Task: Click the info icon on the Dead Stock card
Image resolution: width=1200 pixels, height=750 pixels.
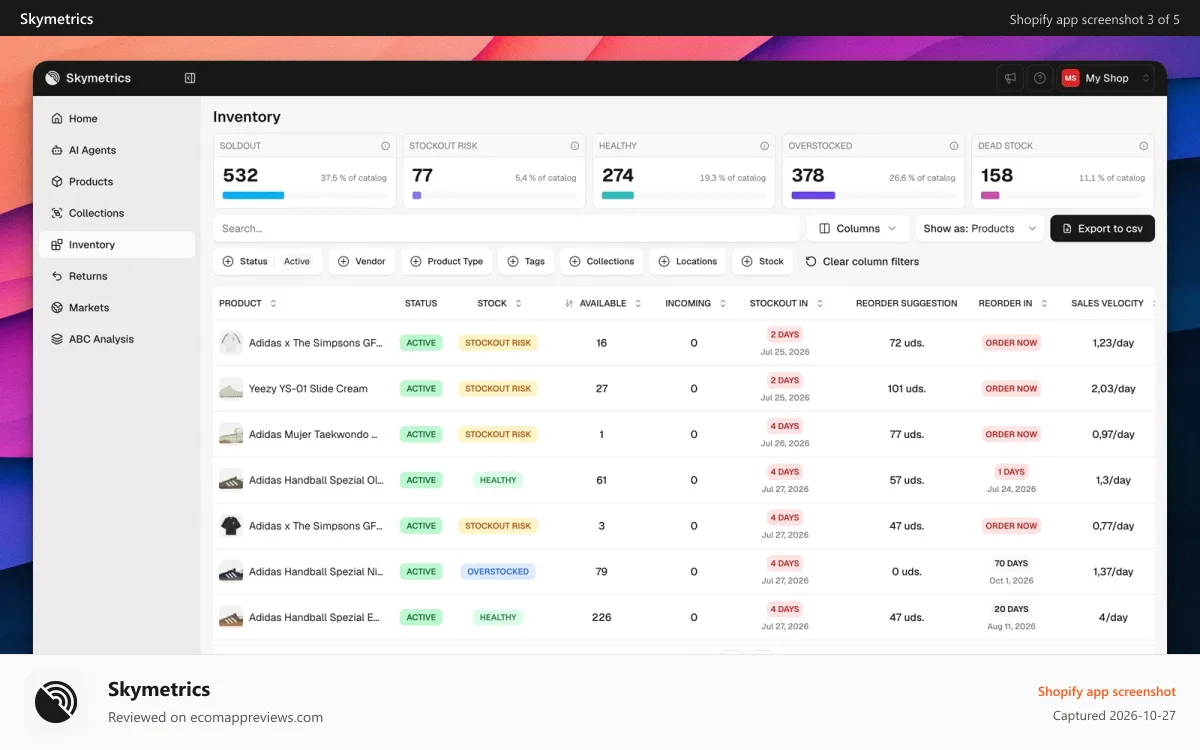Action: pos(1143,146)
